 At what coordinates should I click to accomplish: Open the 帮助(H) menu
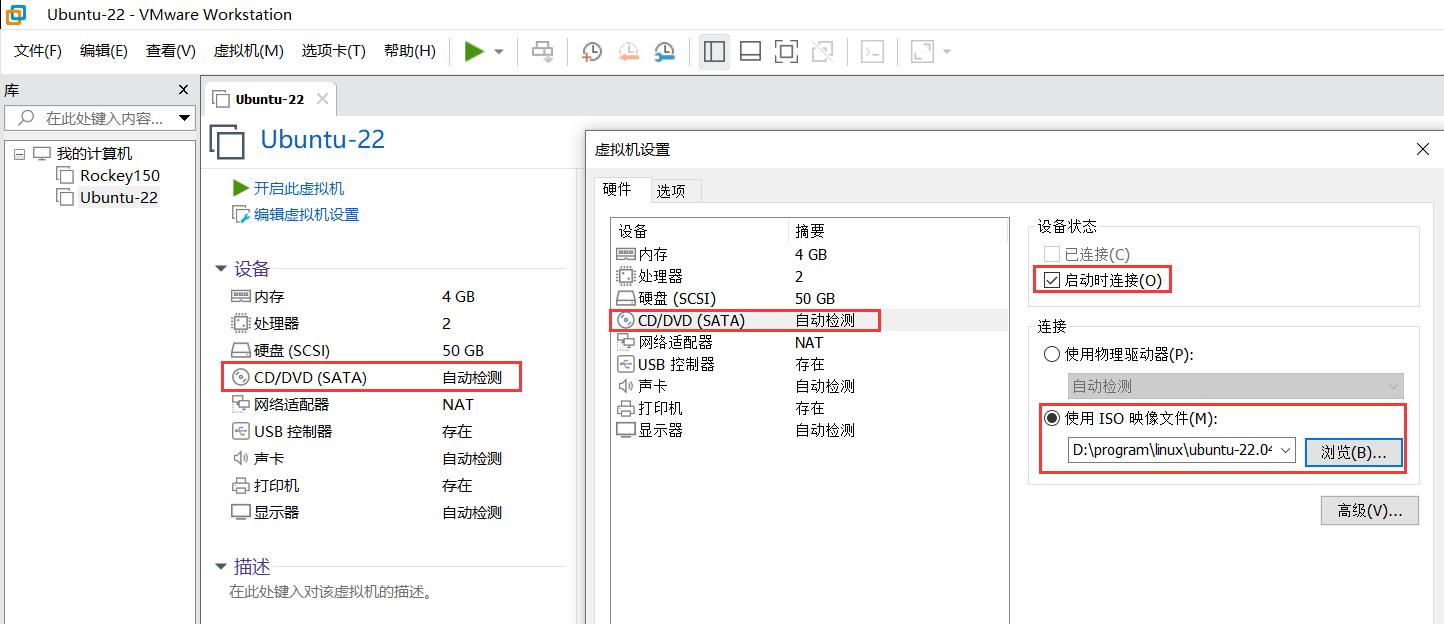(410, 51)
